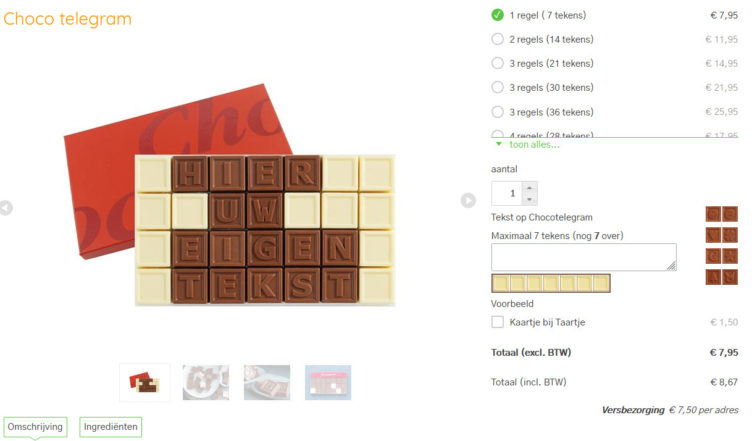This screenshot has height=441, width=752.
Task: Select the 3 regels (36 tekens) option
Action: tap(498, 112)
